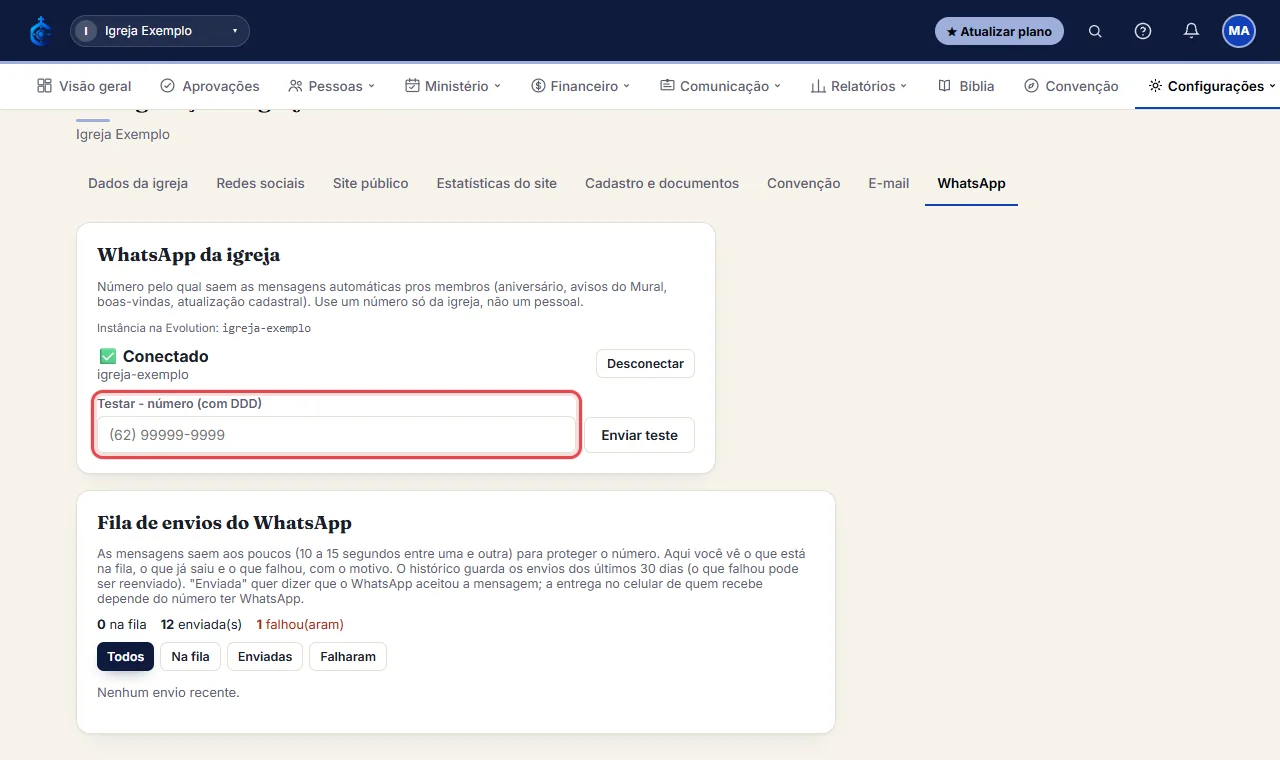Open the notifications bell icon
Screen dimensions: 1280x760
tap(1191, 31)
